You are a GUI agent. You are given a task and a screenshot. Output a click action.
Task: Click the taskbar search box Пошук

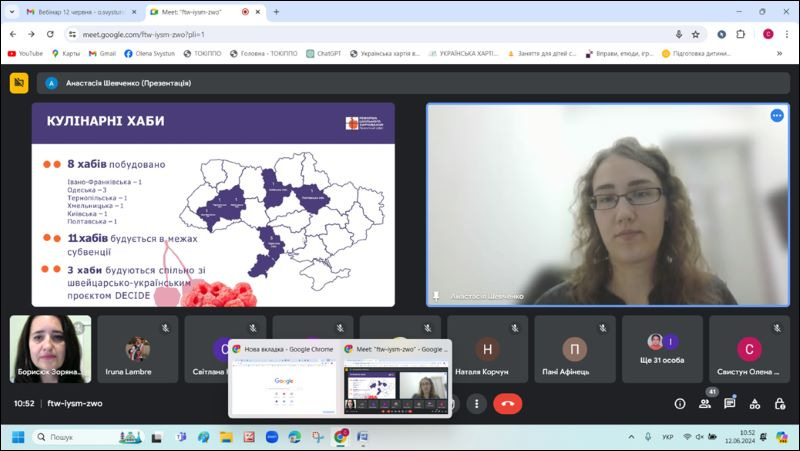(x=89, y=437)
